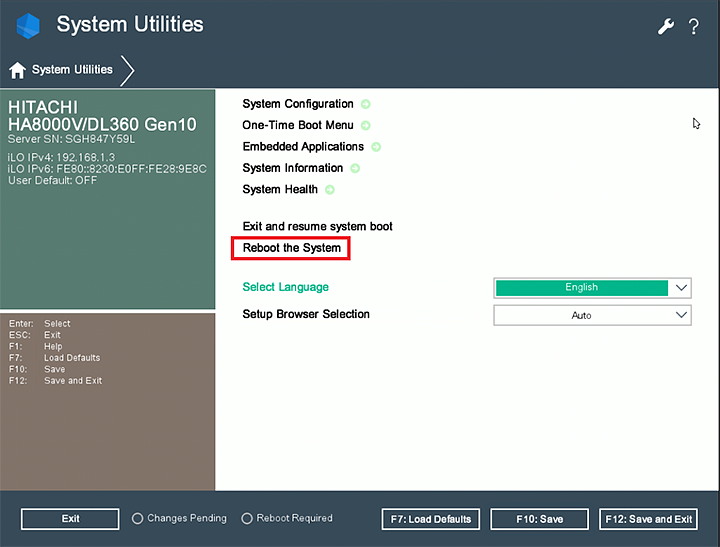Screen dimensions: 720x547
Task: Toggle the Reboot Required radio indicator
Action: tap(247, 519)
